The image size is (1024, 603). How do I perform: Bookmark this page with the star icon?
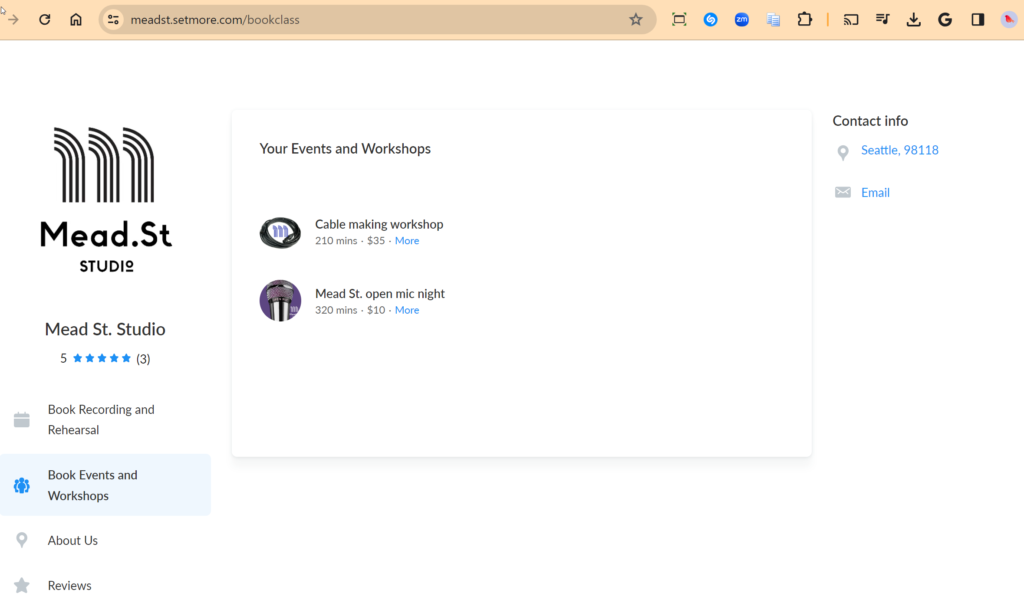pos(635,19)
